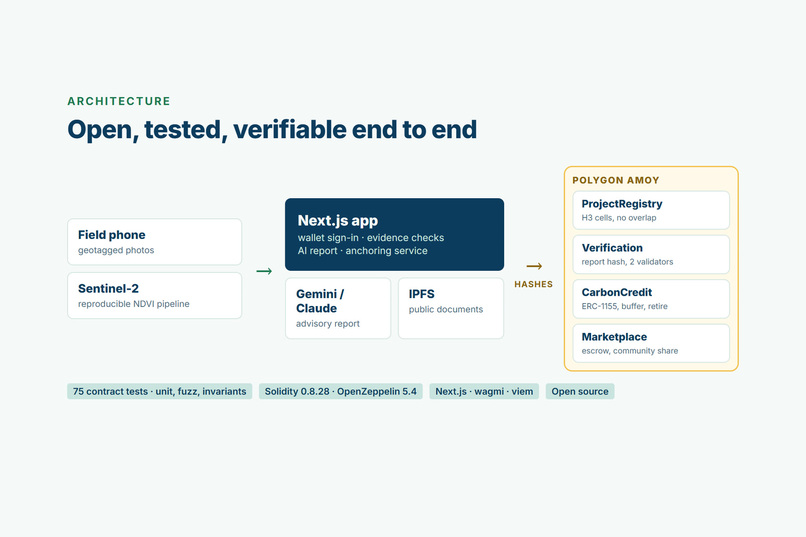Click 'geotagged photos' text
This screenshot has height=537, width=806.
tap(116, 250)
